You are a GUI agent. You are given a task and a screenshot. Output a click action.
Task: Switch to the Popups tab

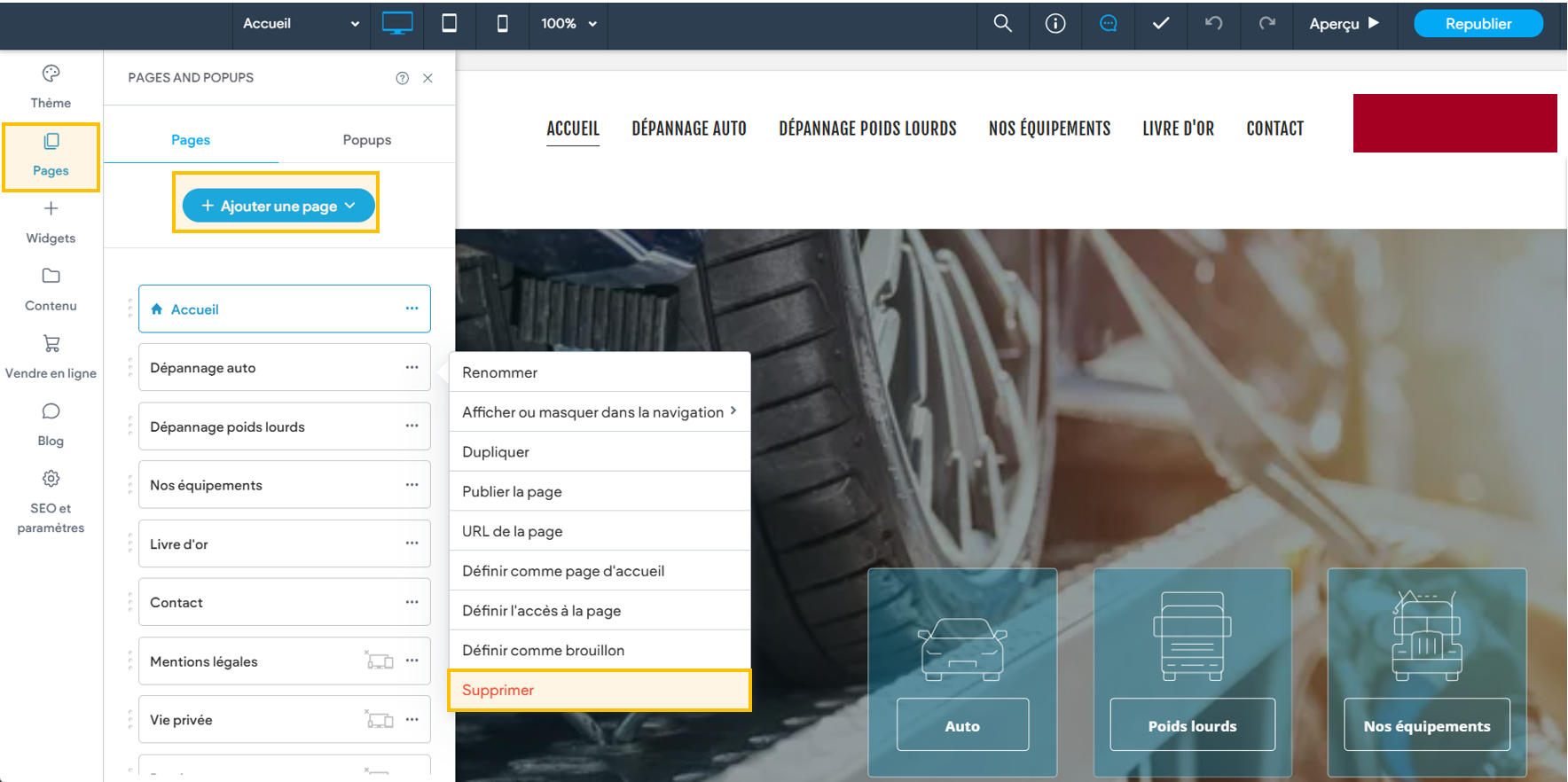click(367, 140)
